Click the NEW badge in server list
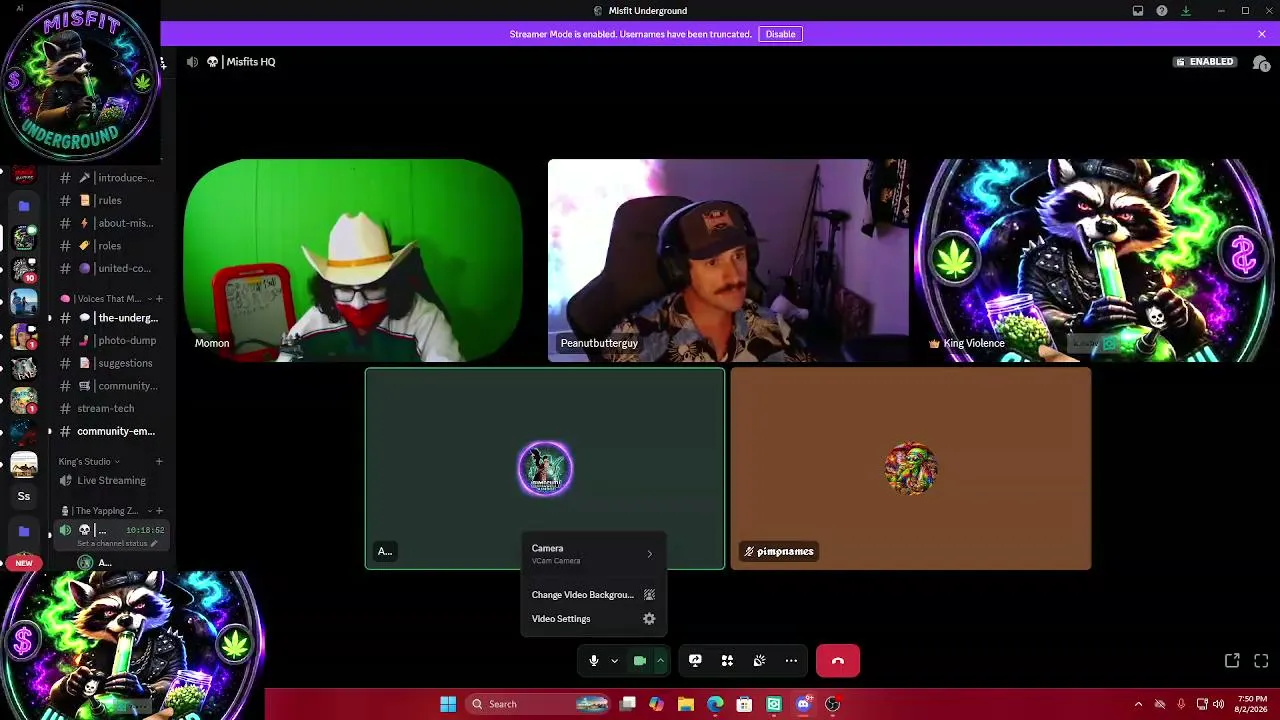Screen dimensions: 1280x720 [24, 563]
